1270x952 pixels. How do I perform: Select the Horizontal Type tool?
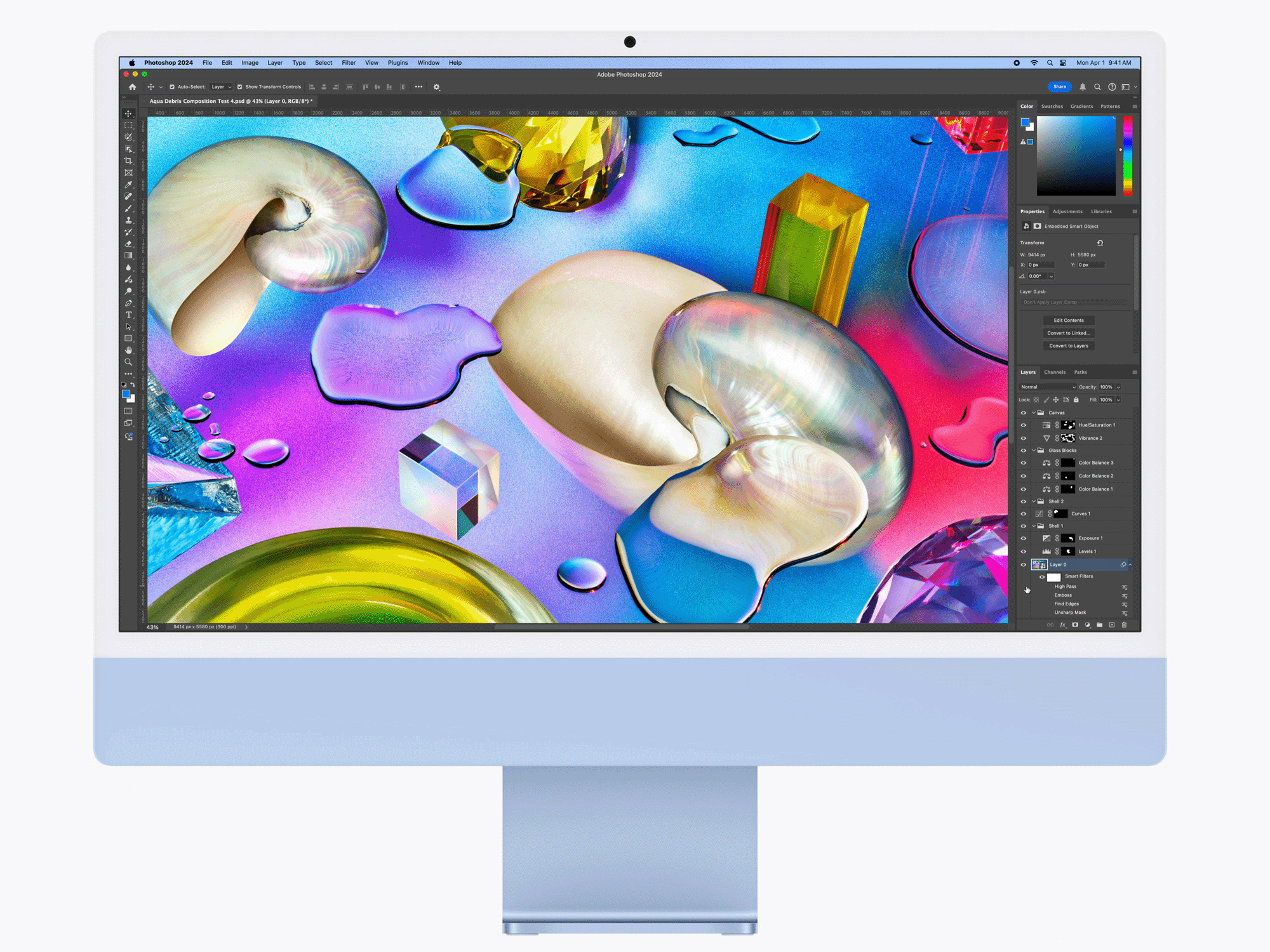click(x=128, y=315)
